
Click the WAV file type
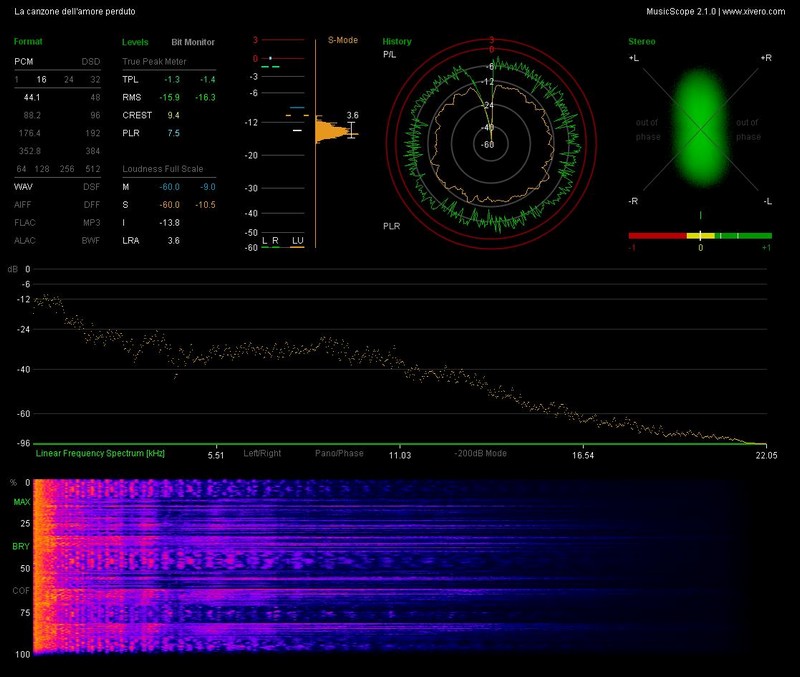pyautogui.click(x=23, y=187)
